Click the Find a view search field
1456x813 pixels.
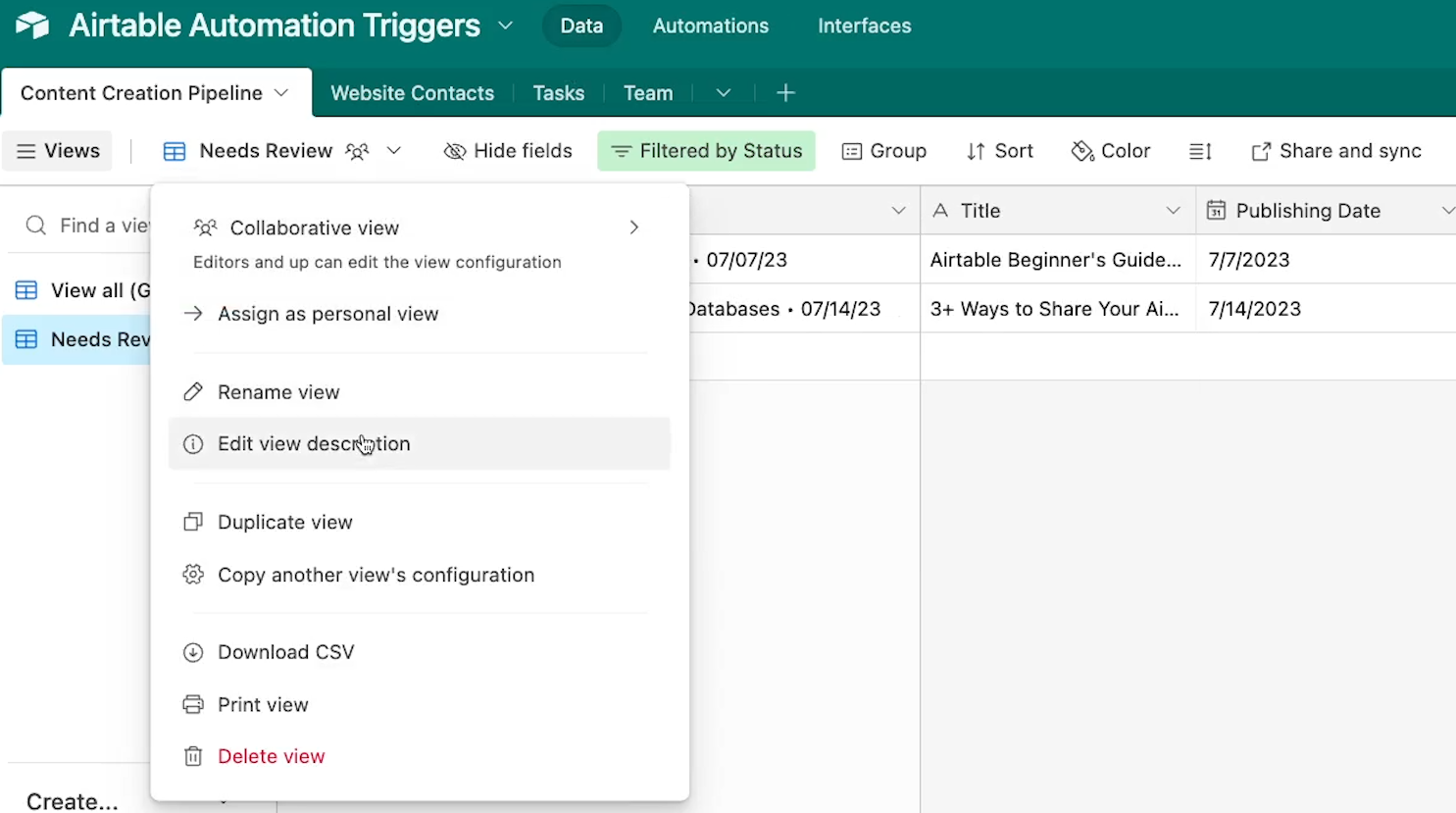pos(86,226)
